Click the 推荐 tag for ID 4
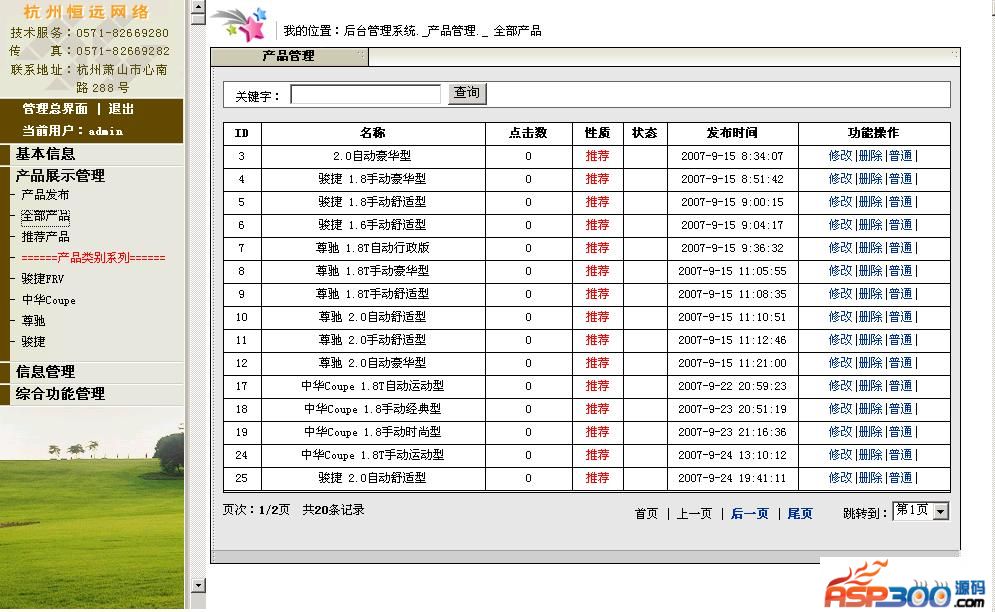The height and width of the screenshot is (612, 995). 597,179
